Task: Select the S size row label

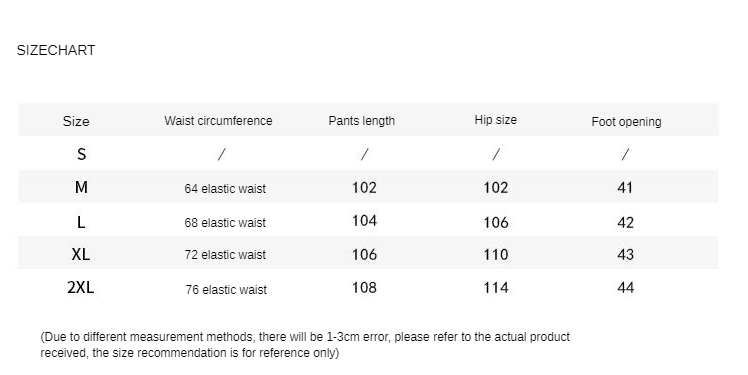Action: [82, 154]
